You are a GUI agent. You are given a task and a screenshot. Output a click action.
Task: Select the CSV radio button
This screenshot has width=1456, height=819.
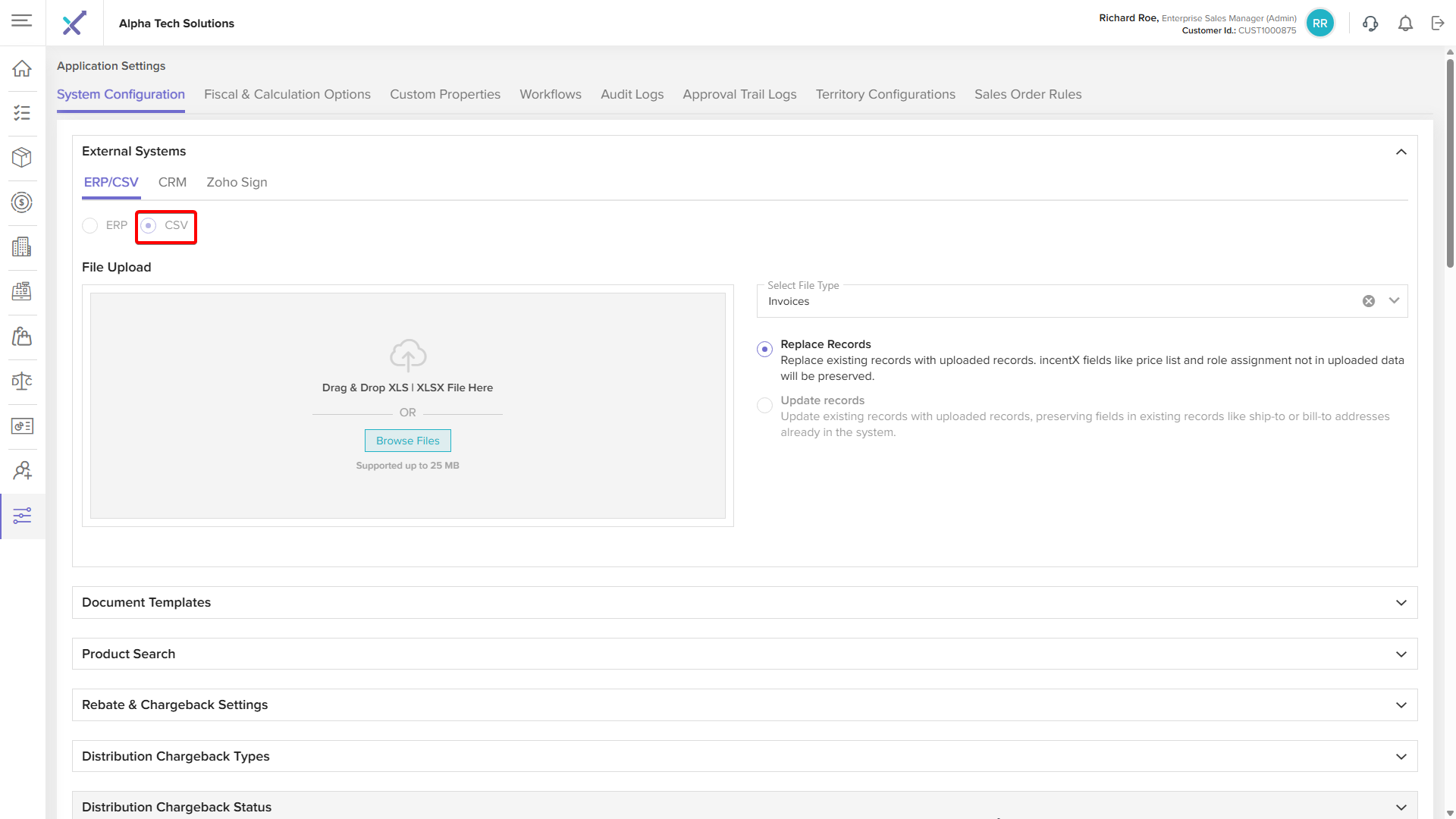click(x=149, y=225)
